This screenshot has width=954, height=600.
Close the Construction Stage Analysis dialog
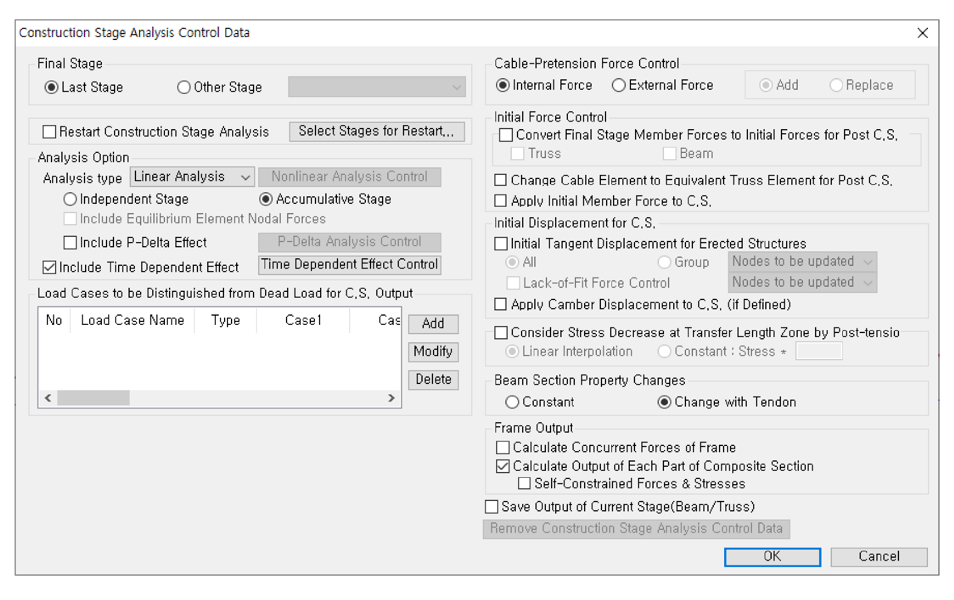[x=922, y=33]
